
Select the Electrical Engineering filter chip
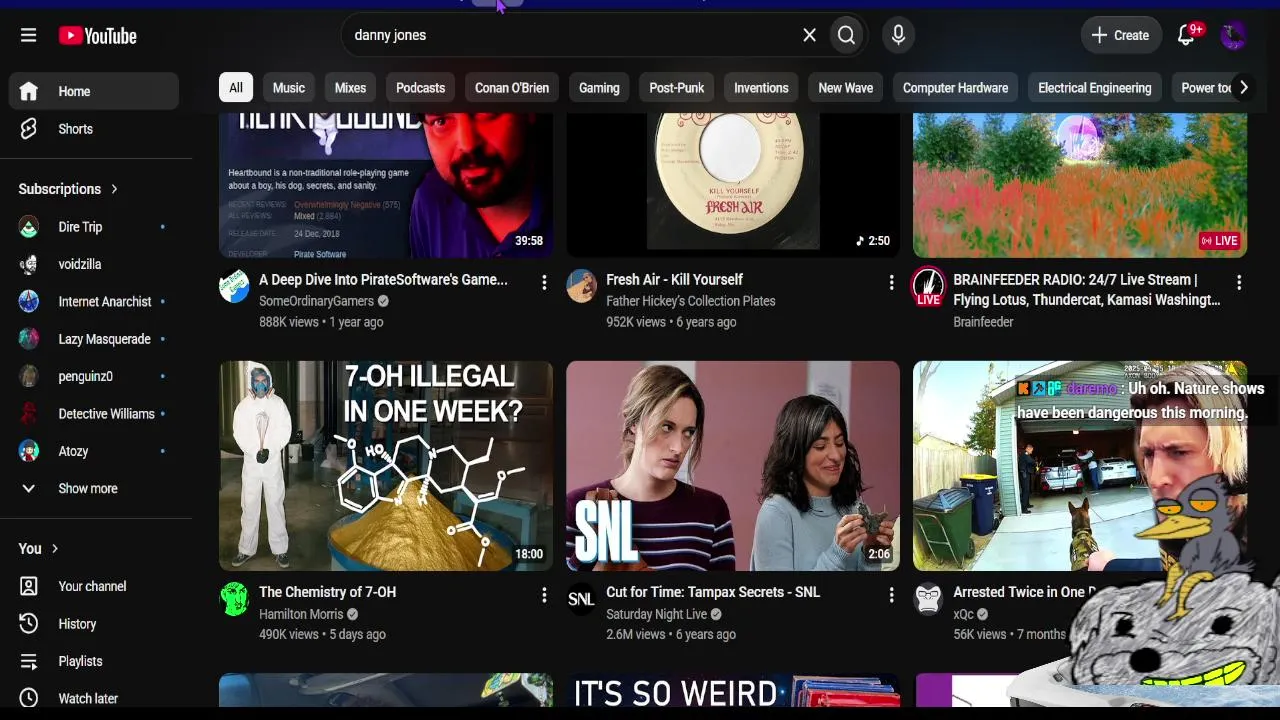[x=1095, y=88]
